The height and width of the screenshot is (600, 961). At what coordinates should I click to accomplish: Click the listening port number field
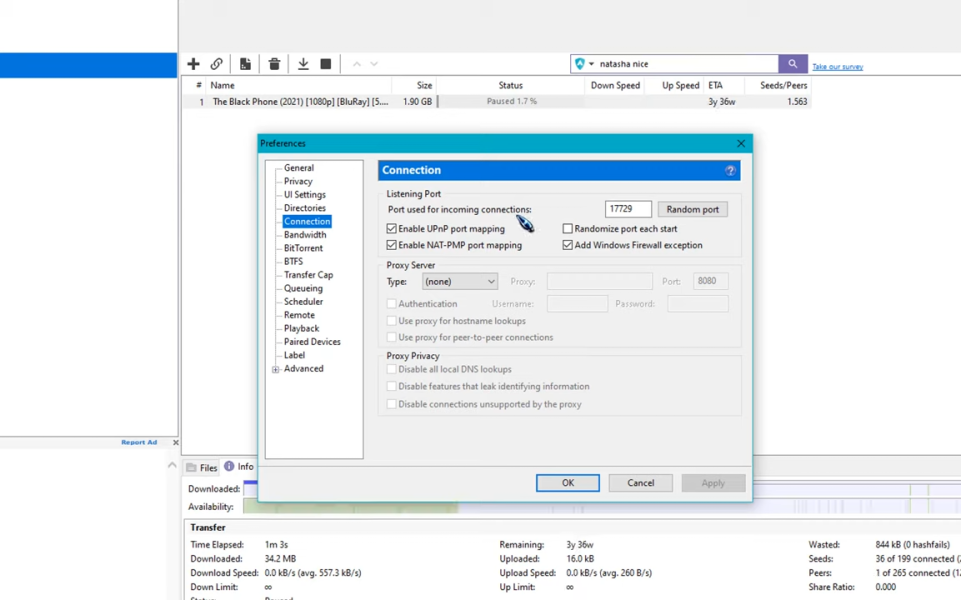pyautogui.click(x=628, y=210)
